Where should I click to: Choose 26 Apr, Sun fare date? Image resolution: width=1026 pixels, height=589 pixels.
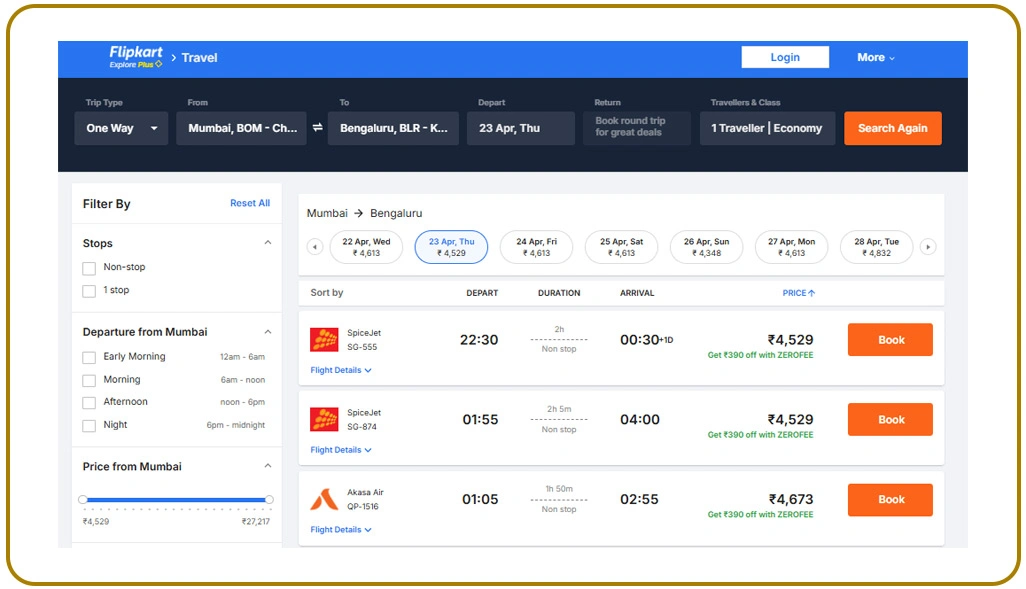click(706, 247)
